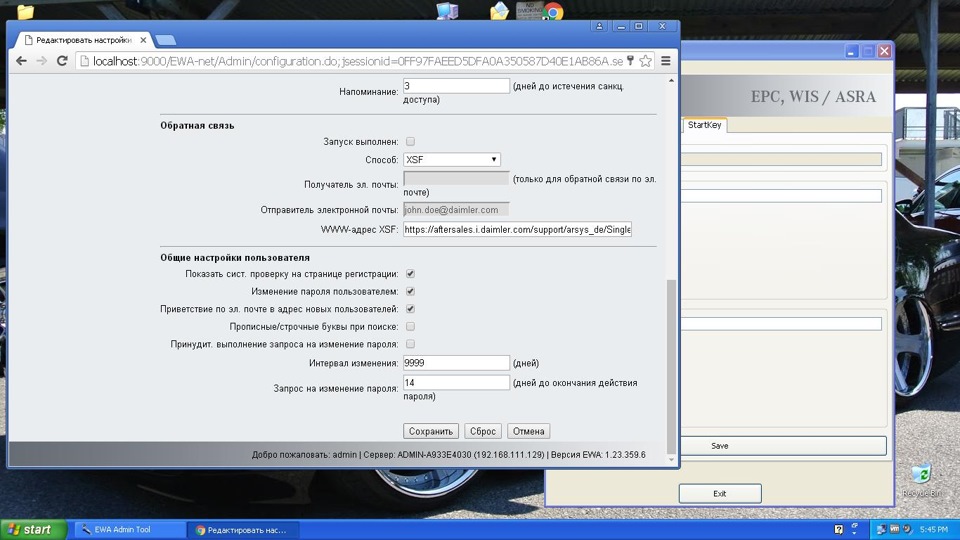Focus the Запрос на изменение пароля field
Viewport: 960px width, 540px height.
[x=456, y=383]
